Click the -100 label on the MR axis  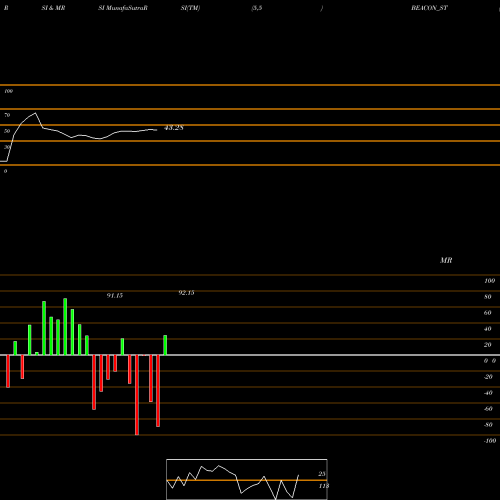(x=490, y=441)
